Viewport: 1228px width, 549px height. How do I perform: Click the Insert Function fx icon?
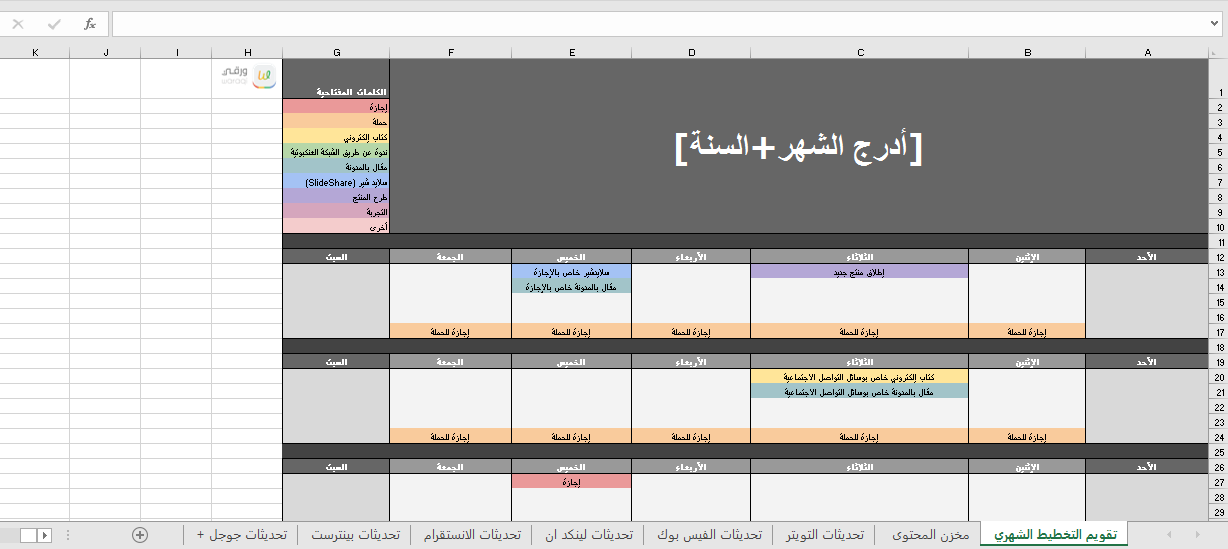pos(90,24)
